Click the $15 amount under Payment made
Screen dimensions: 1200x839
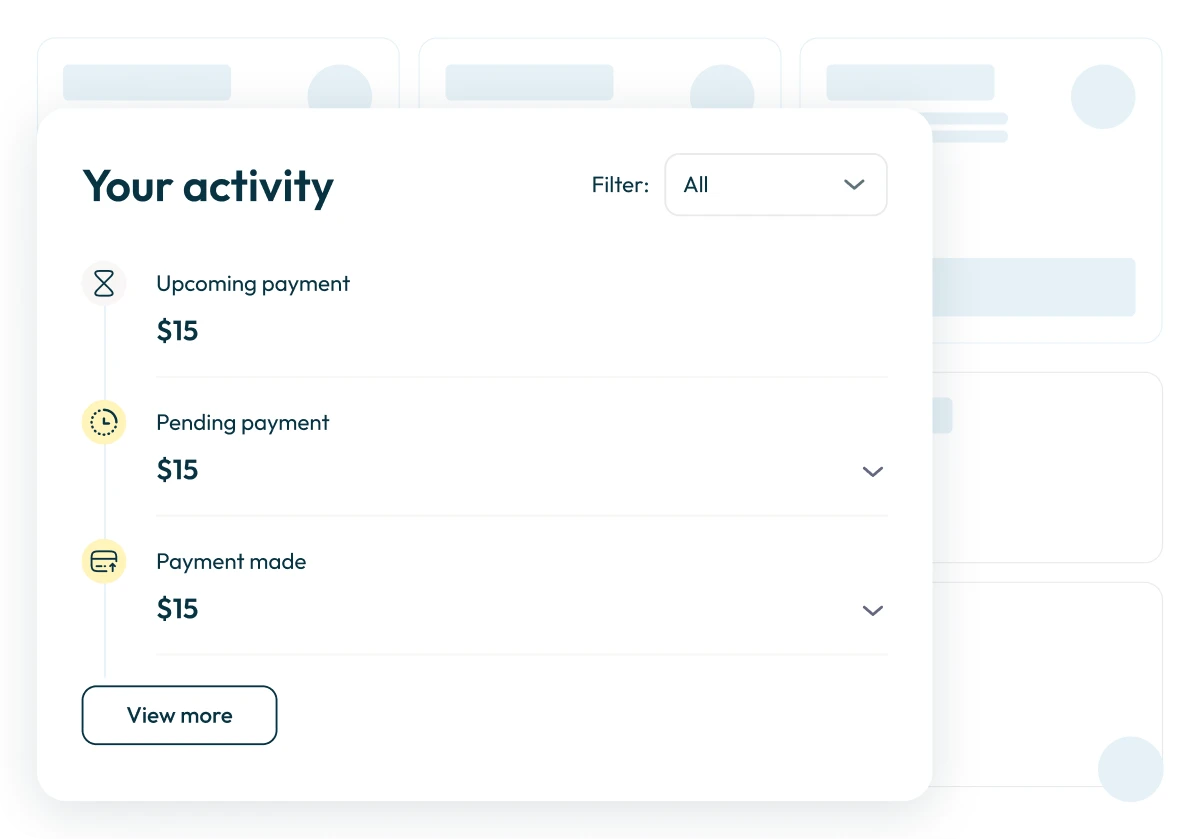click(178, 609)
